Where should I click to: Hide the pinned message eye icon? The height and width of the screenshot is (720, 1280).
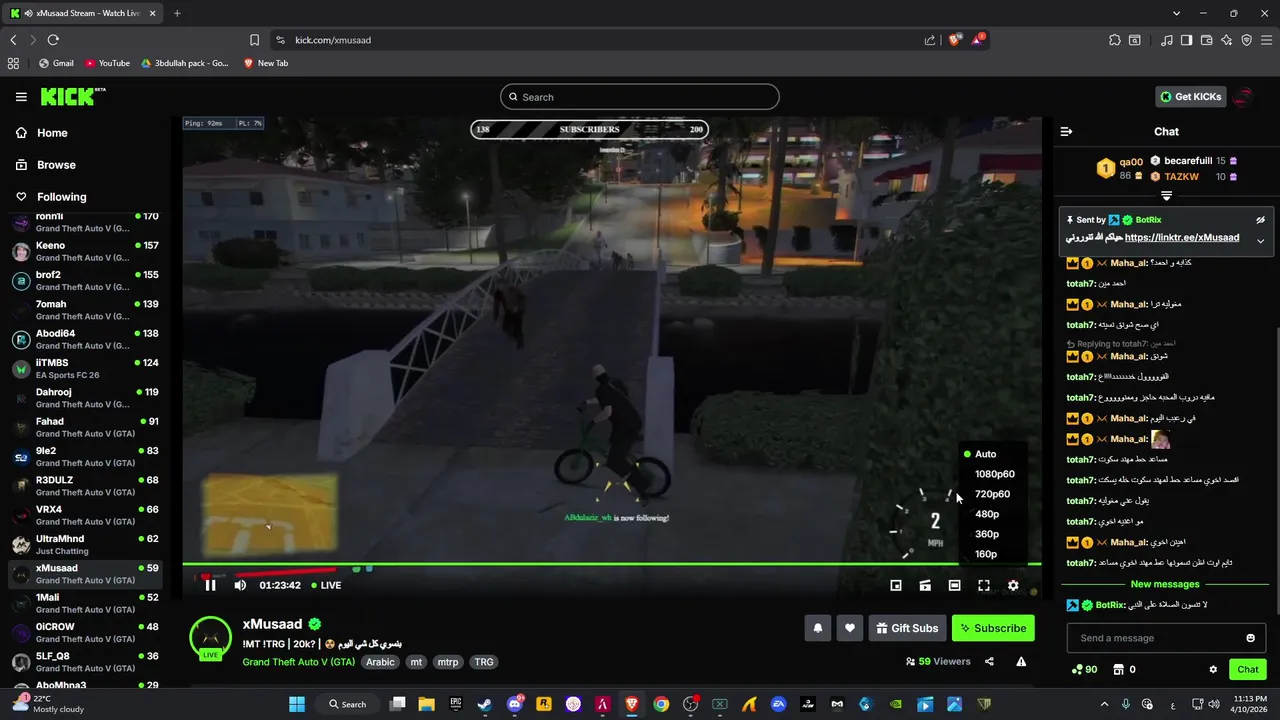[x=1260, y=220]
